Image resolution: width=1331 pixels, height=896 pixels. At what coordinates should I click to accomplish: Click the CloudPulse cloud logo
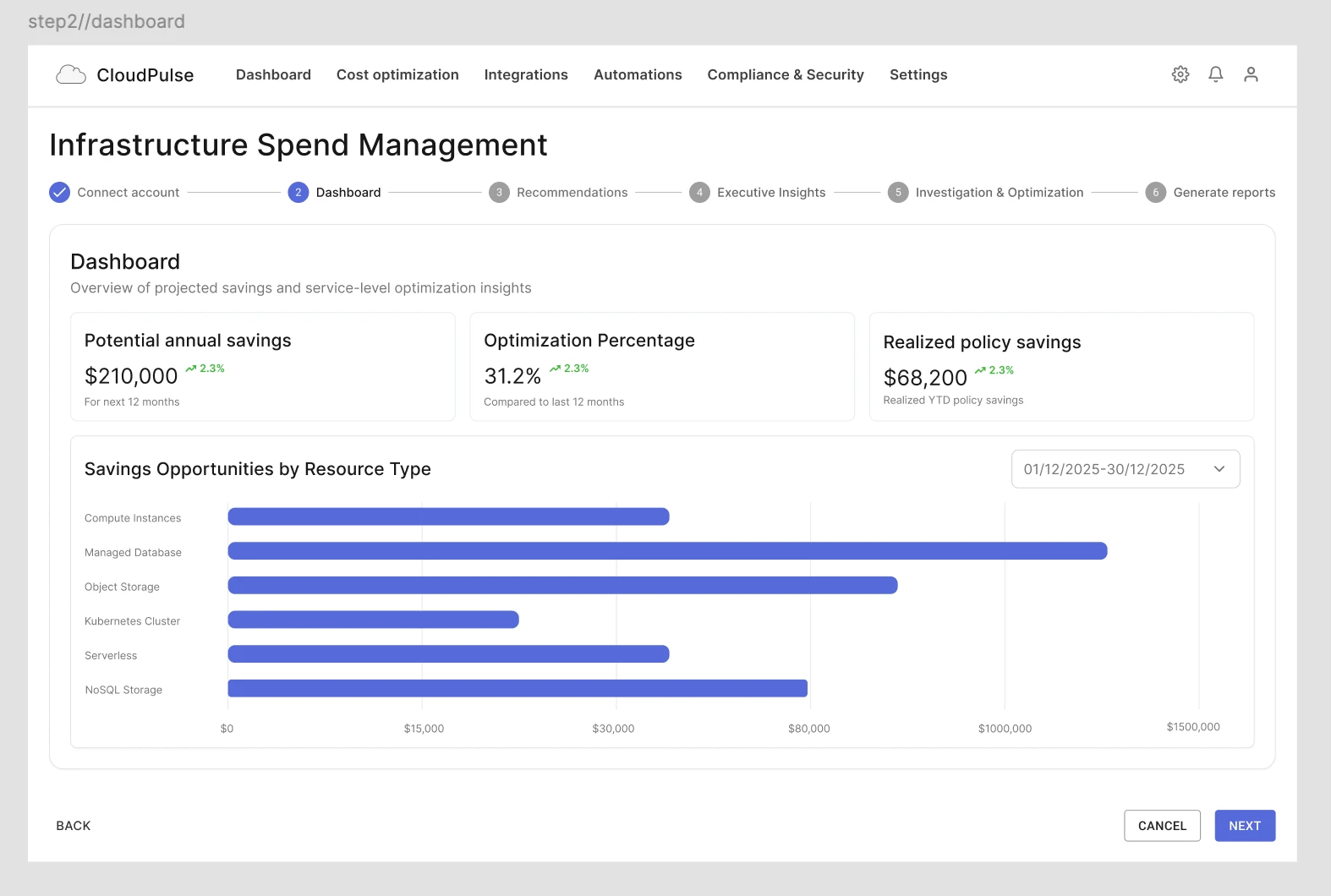coord(71,74)
